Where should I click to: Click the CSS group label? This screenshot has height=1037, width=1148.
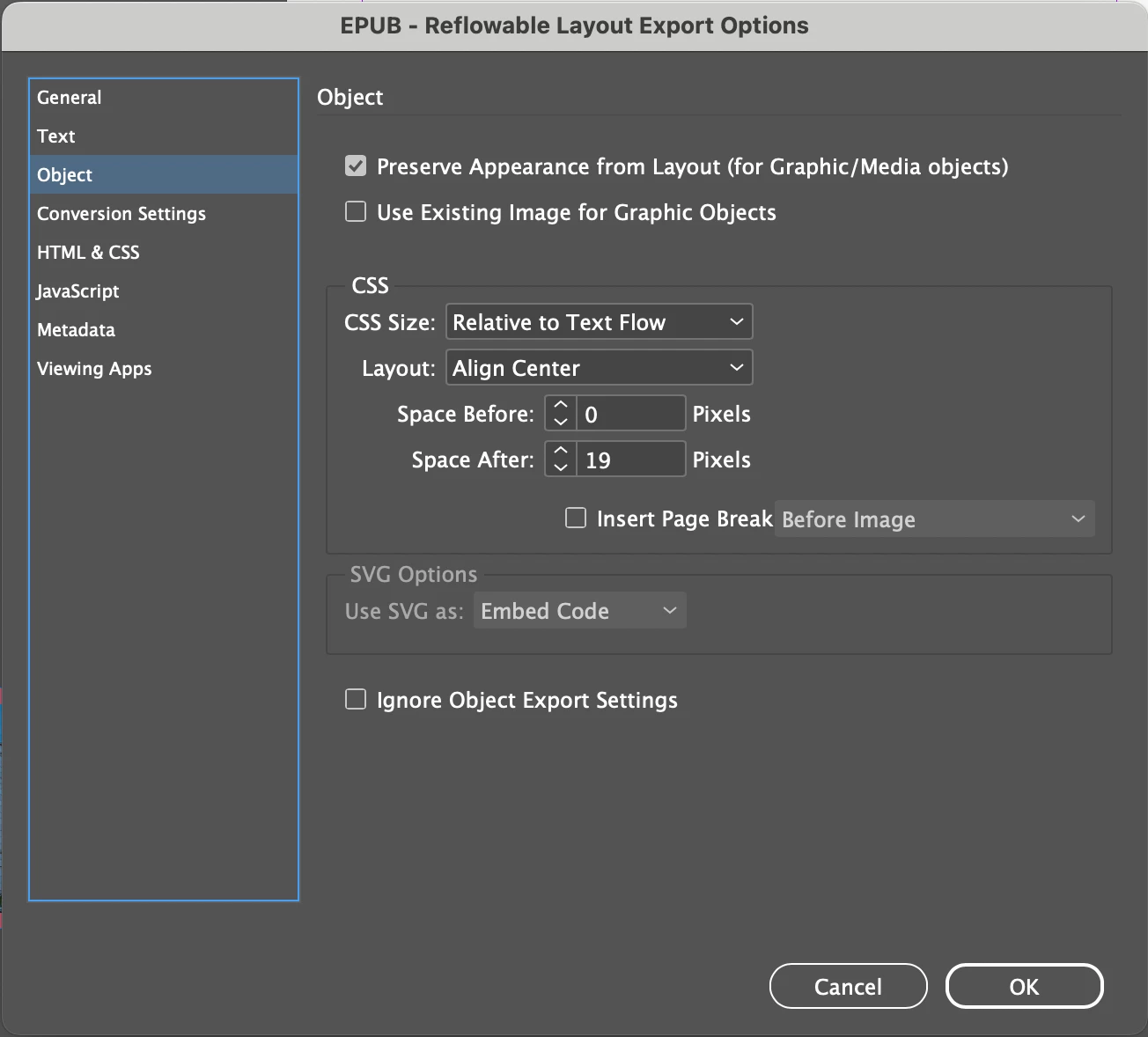pos(371,285)
